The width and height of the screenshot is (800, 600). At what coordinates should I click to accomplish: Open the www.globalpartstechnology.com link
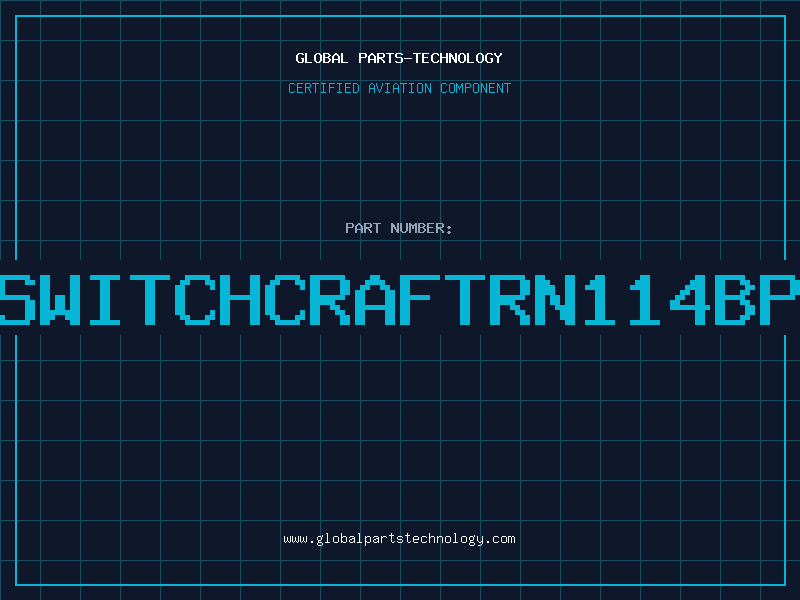coord(399,539)
